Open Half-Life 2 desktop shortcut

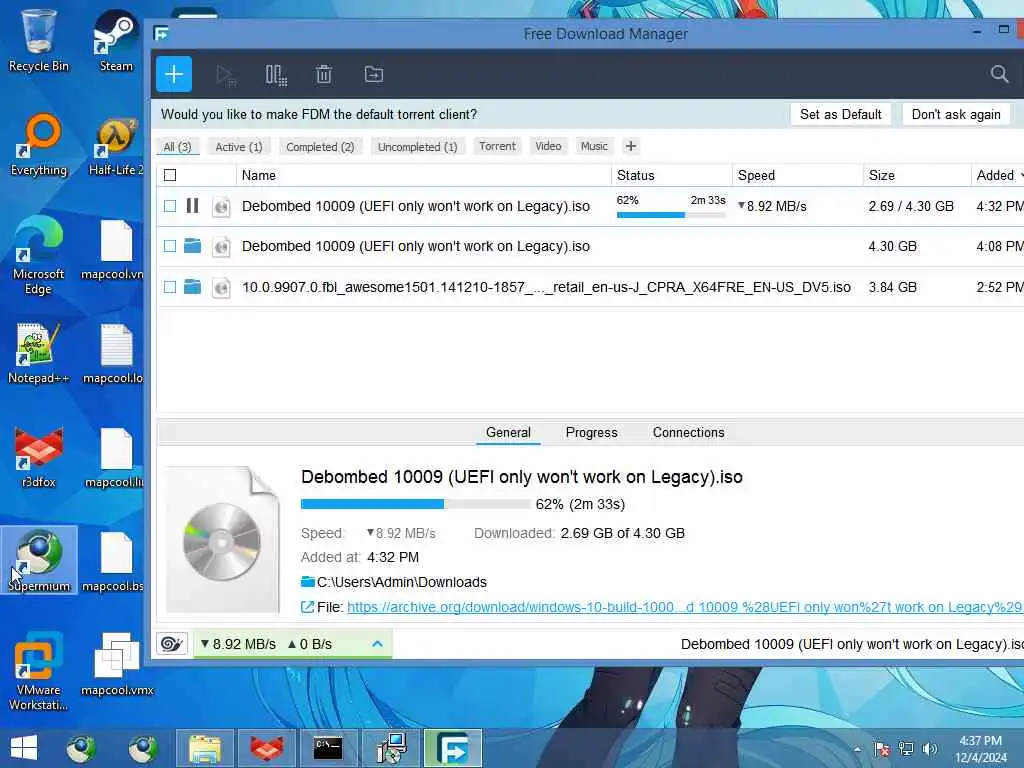(x=116, y=148)
